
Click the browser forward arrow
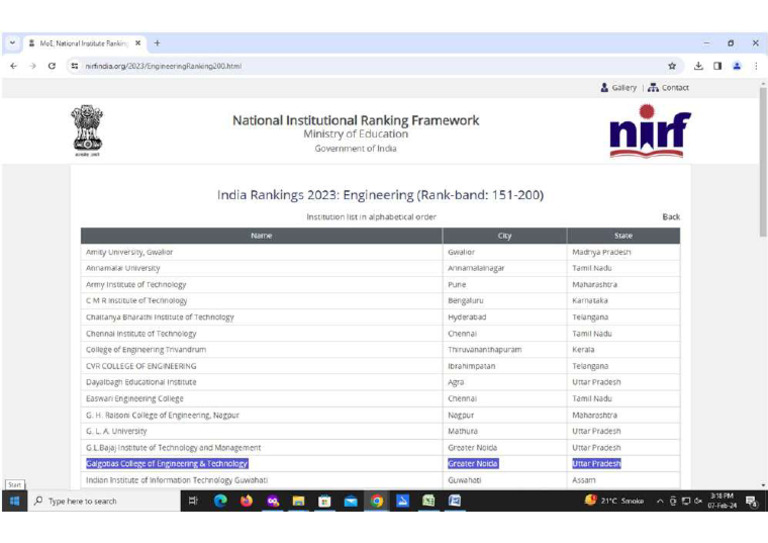click(x=32, y=66)
